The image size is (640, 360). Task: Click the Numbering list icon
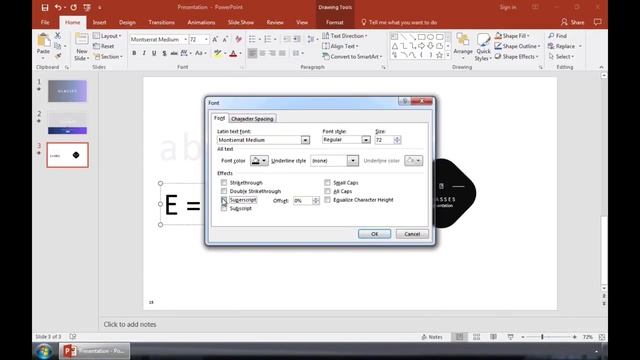267,39
